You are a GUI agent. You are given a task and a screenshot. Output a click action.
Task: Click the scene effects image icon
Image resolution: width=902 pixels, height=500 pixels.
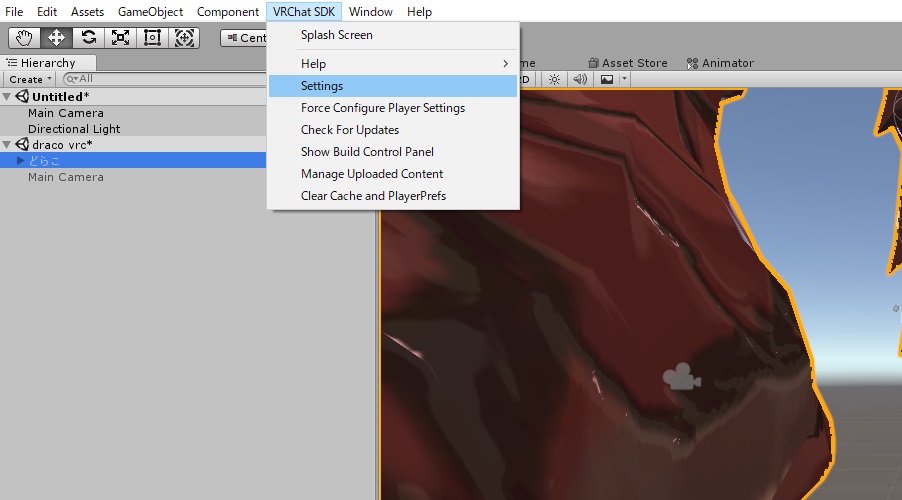click(x=606, y=79)
